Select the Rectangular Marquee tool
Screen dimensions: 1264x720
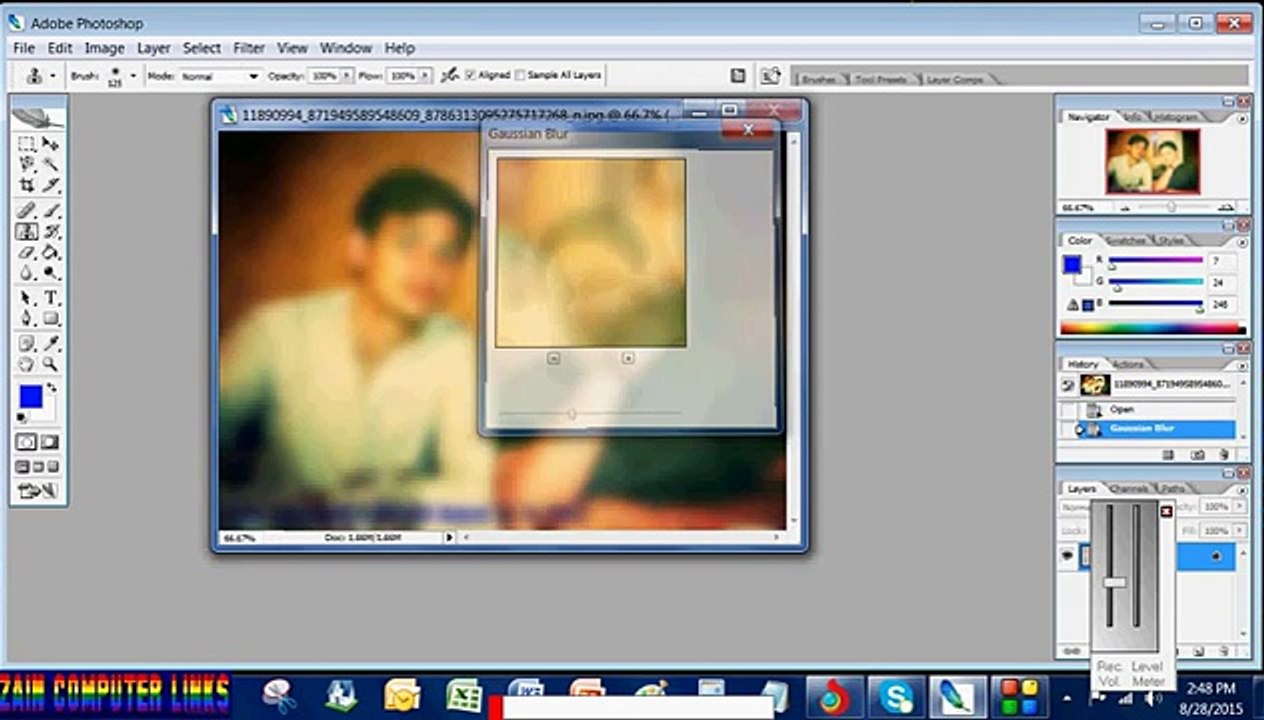click(28, 145)
